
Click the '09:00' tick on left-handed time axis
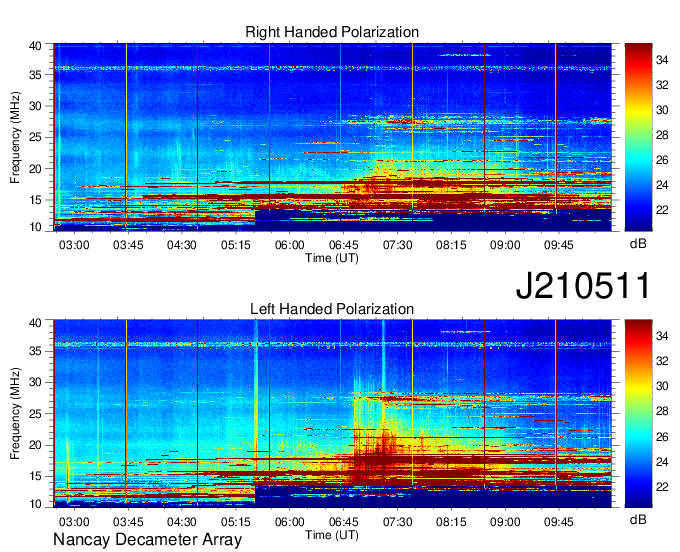[x=505, y=522]
